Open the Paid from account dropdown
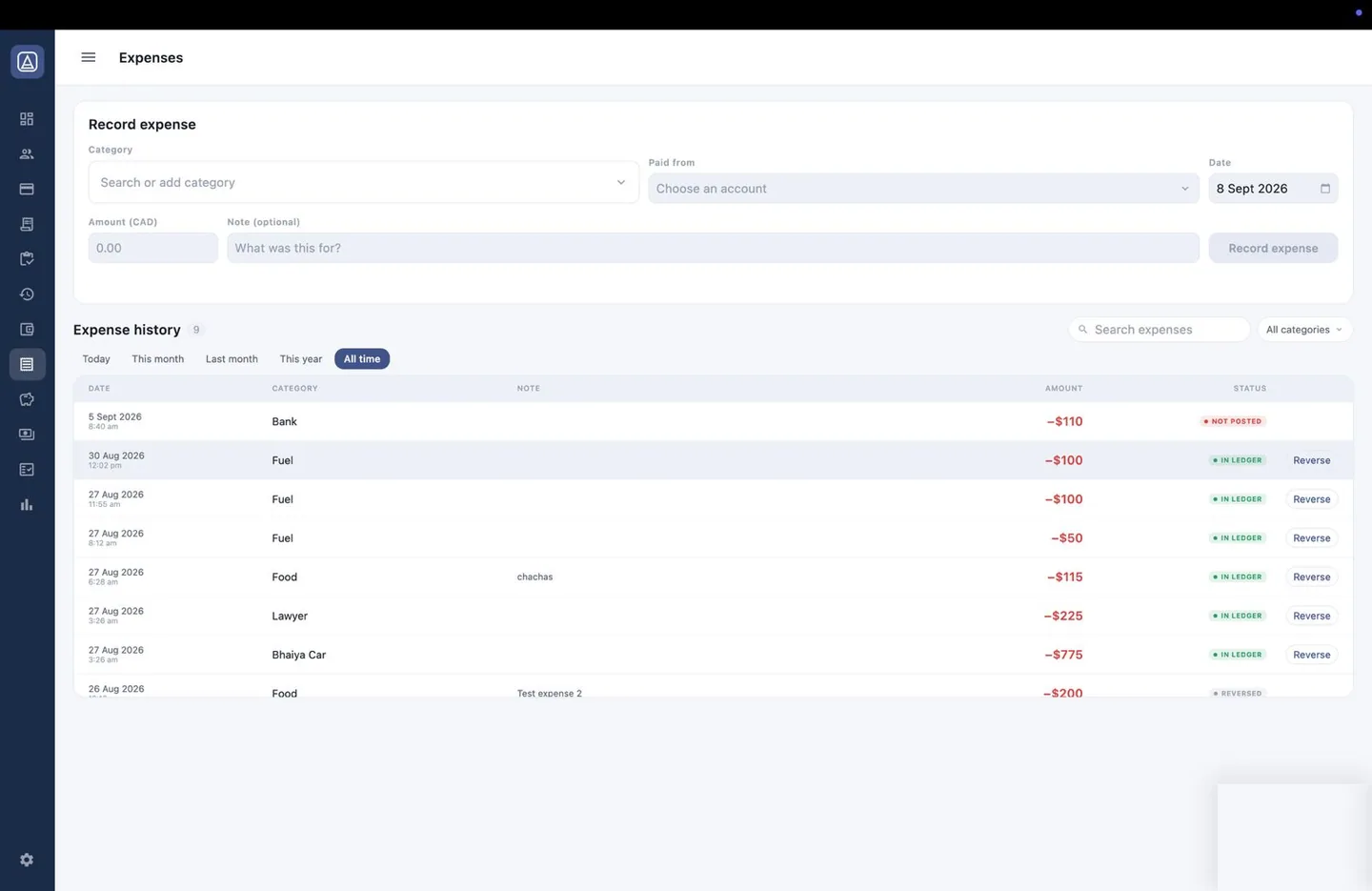Viewport: 1372px width, 891px height. click(x=923, y=189)
